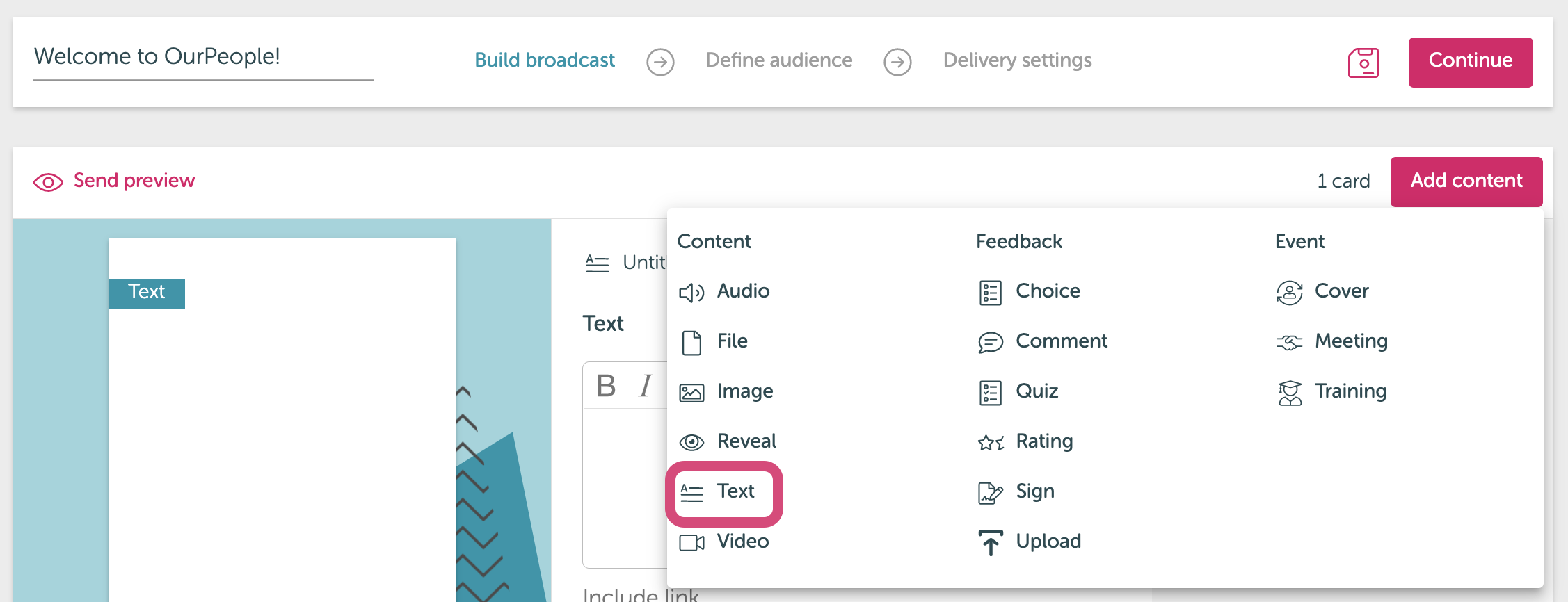1568x602 pixels.
Task: Toggle bold formatting in text editor
Action: 606,385
